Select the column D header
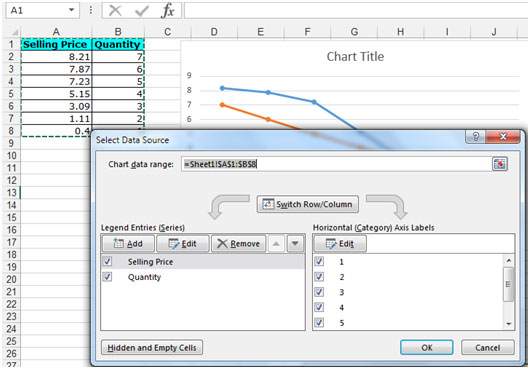Image resolution: width=530 pixels, height=369 pixels. (x=214, y=32)
